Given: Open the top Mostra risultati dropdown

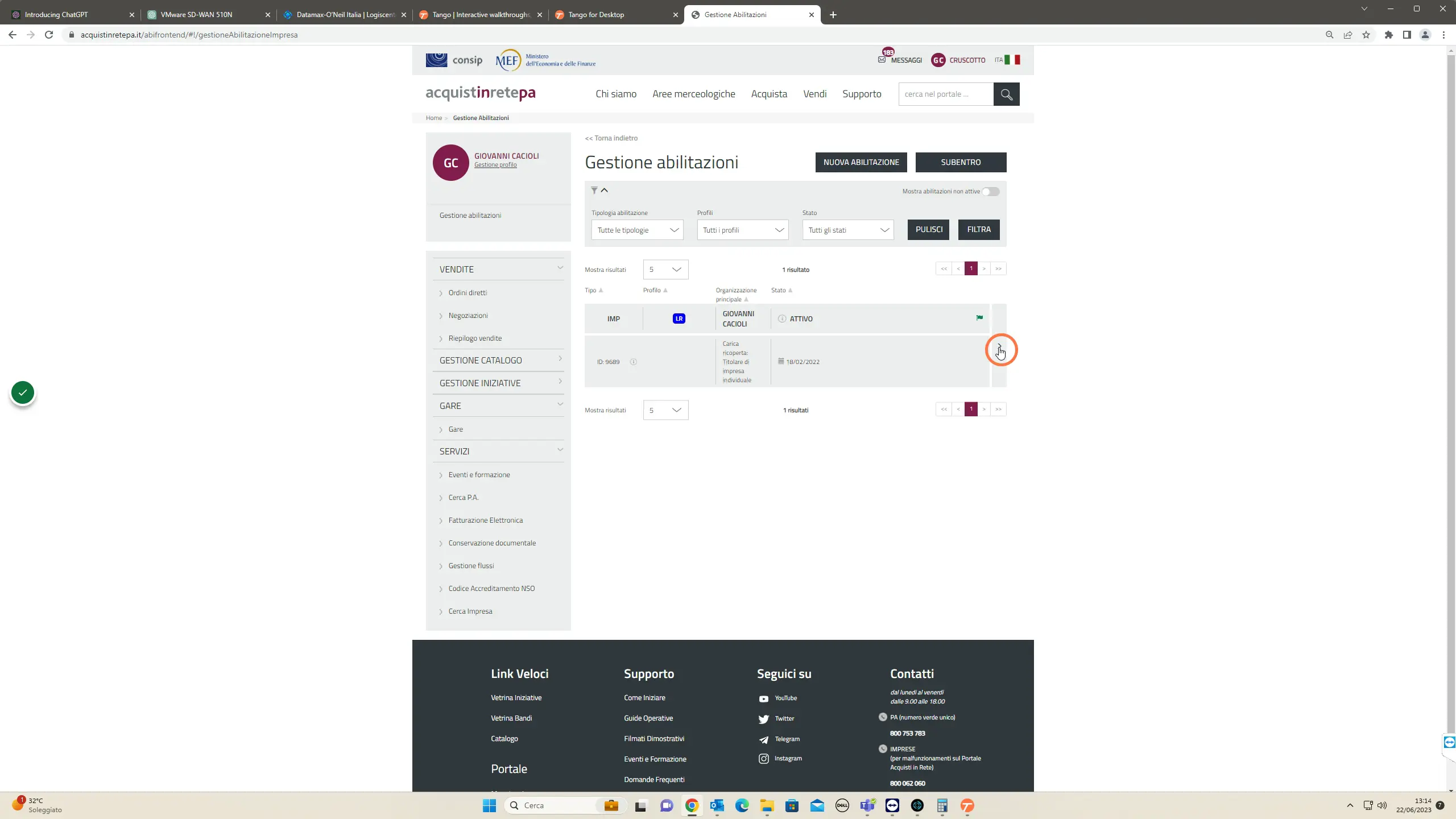Looking at the screenshot, I should (x=665, y=270).
